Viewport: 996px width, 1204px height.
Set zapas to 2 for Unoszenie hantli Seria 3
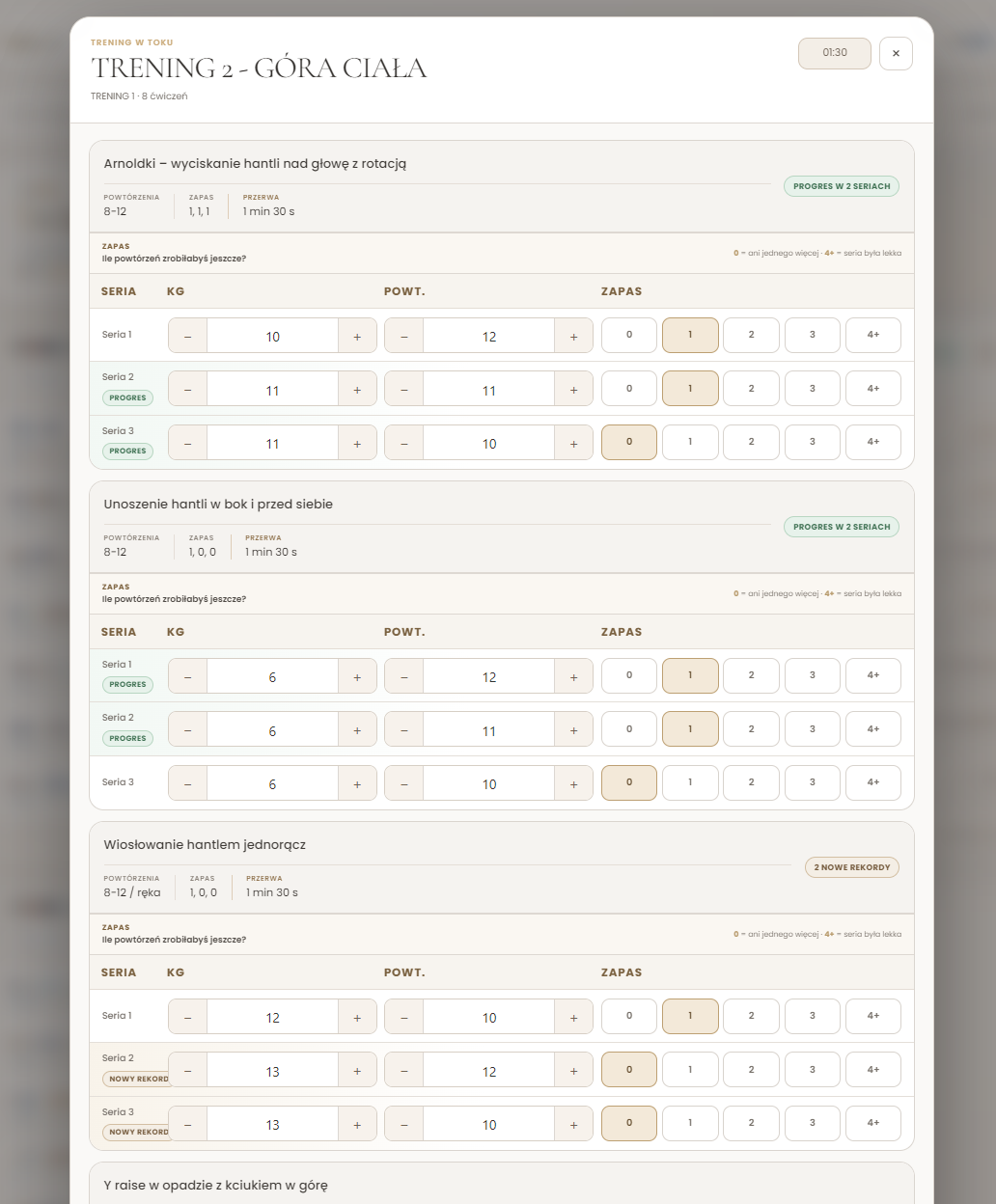point(751,782)
